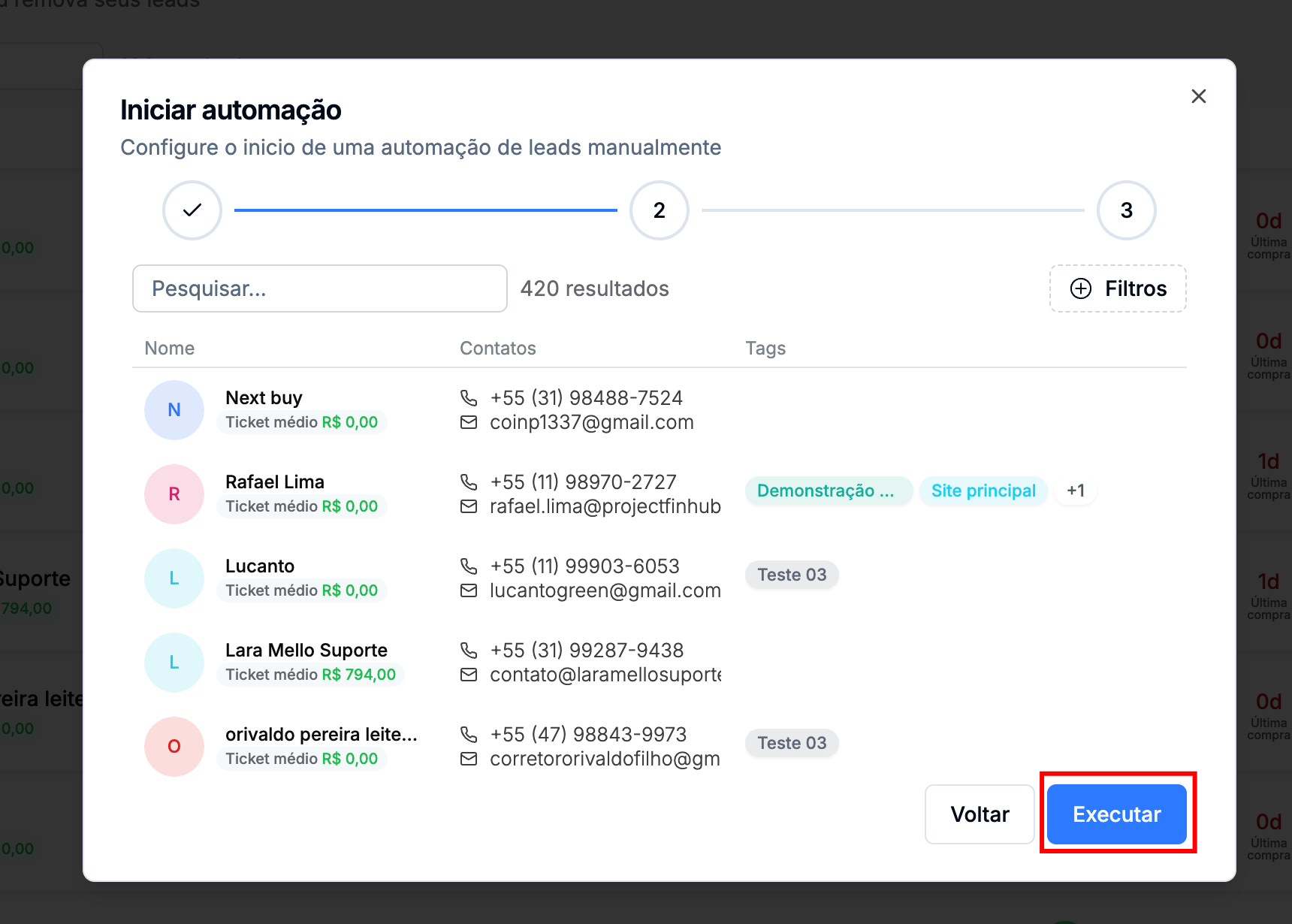Click the Contatos column header
The width and height of the screenshot is (1292, 924).
[x=498, y=348]
